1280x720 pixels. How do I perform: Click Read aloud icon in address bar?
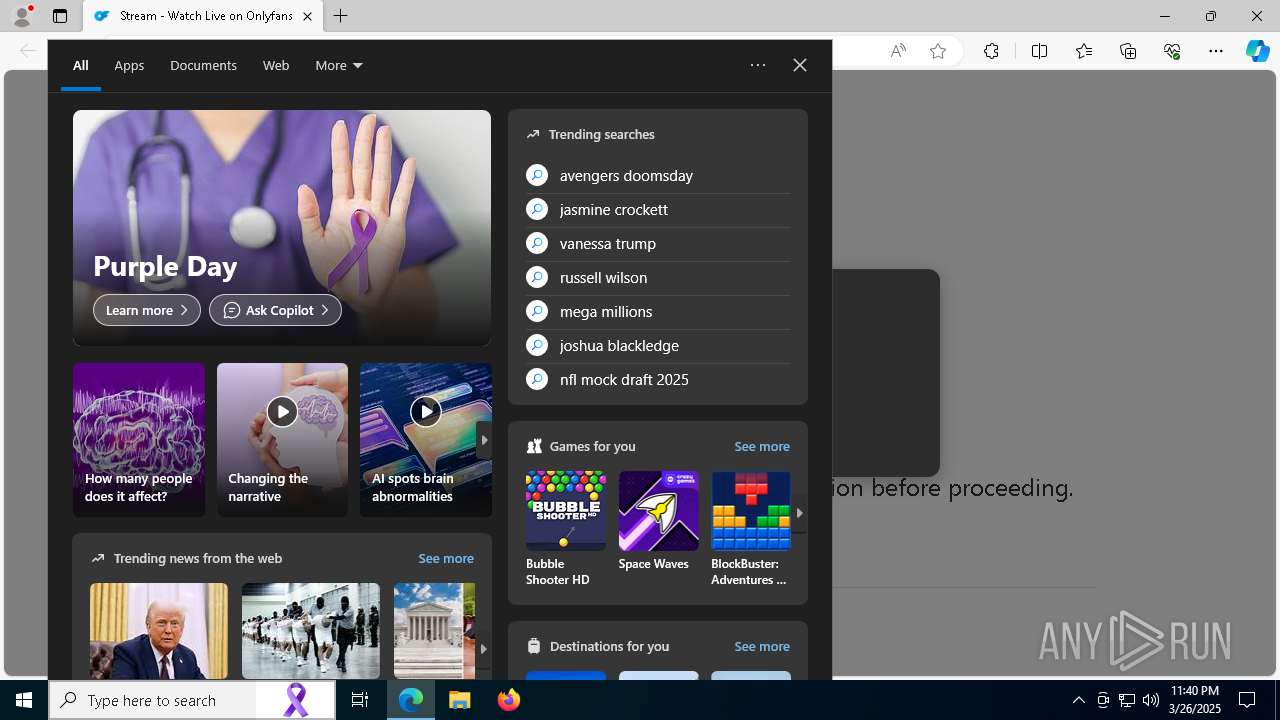pos(898,51)
